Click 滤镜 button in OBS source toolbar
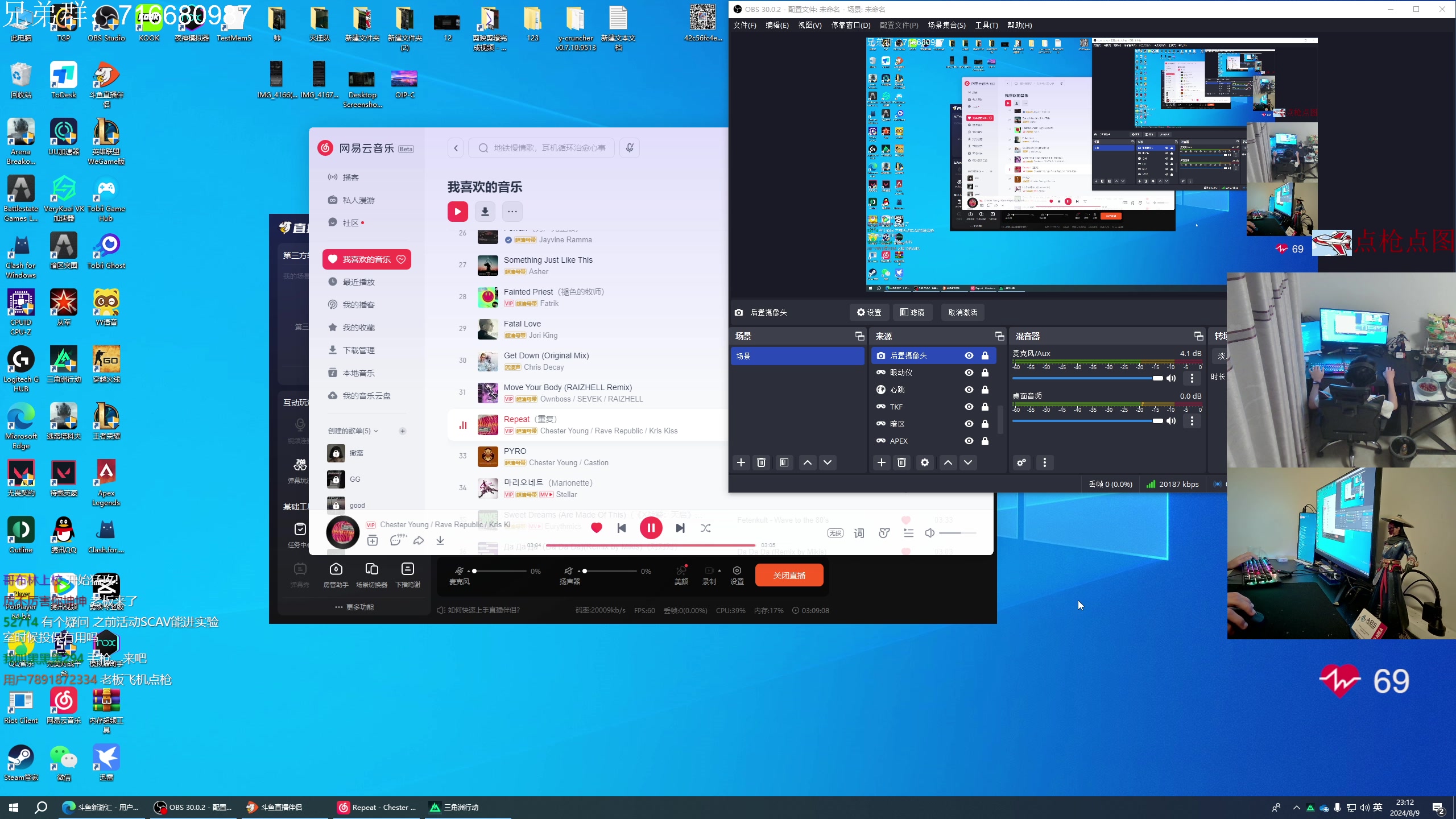 point(912,312)
